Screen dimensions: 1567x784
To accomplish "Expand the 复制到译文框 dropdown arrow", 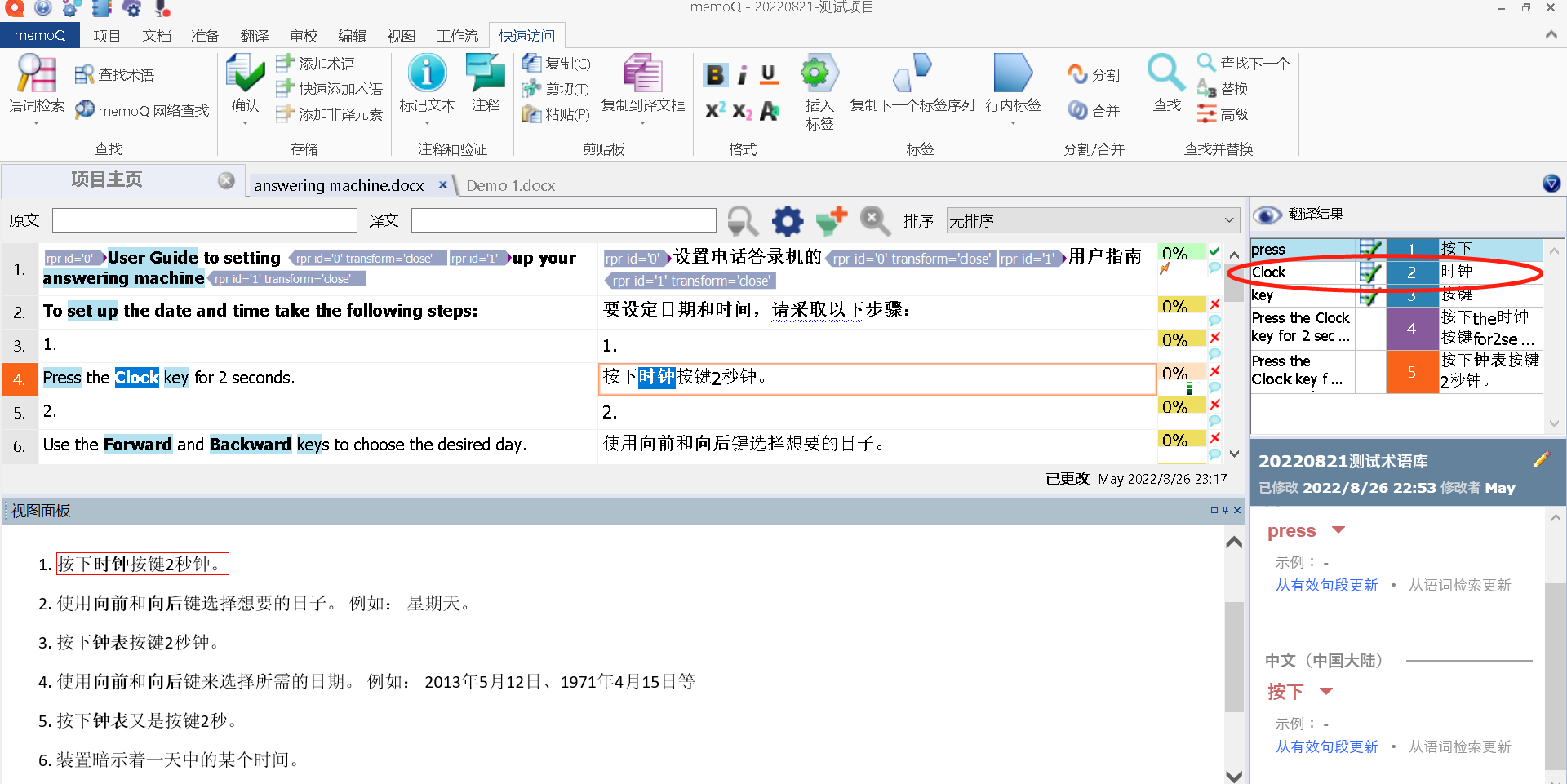I will (x=643, y=123).
